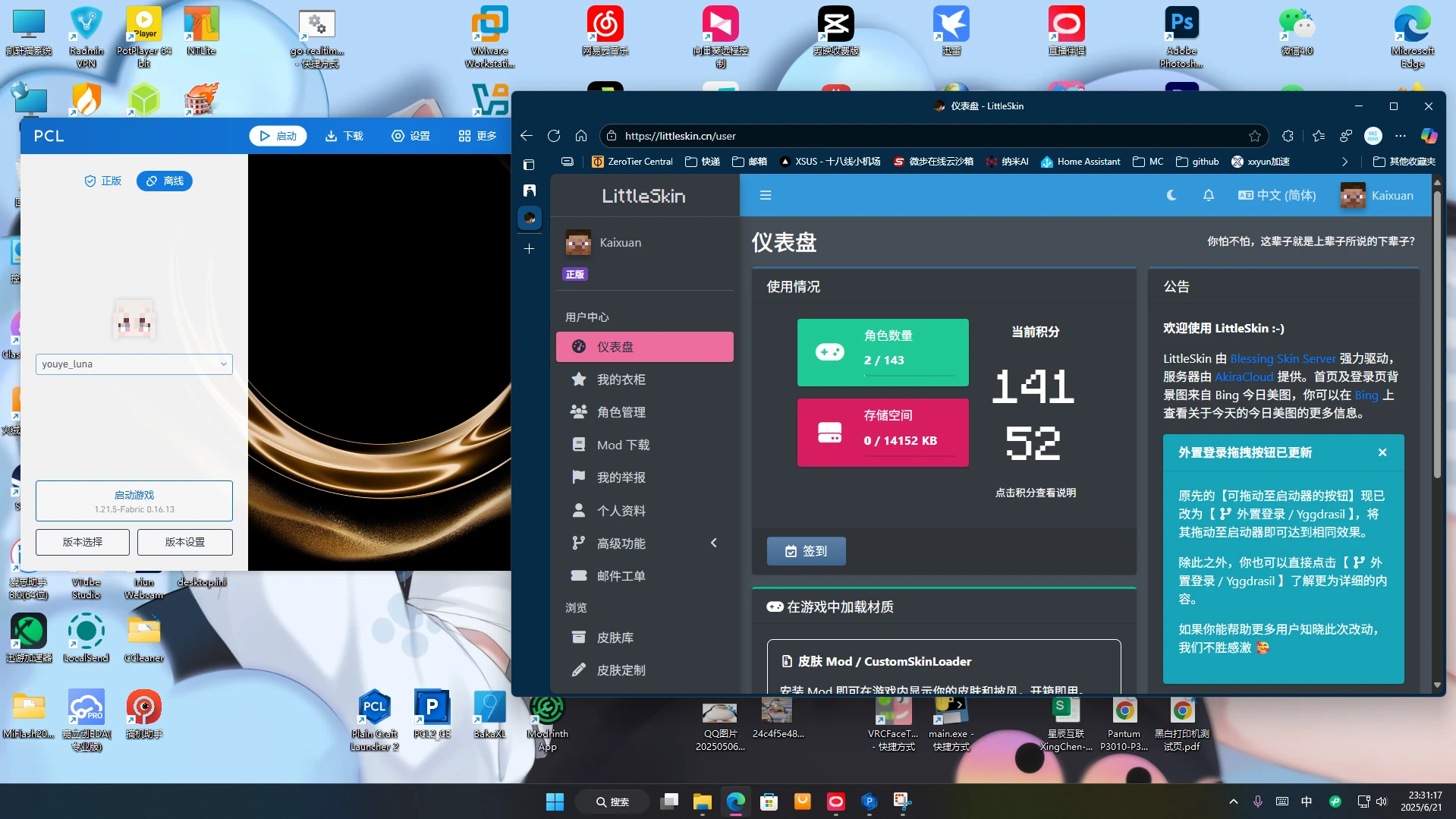
Task: Click the 签到 check-in button
Action: pos(806,550)
